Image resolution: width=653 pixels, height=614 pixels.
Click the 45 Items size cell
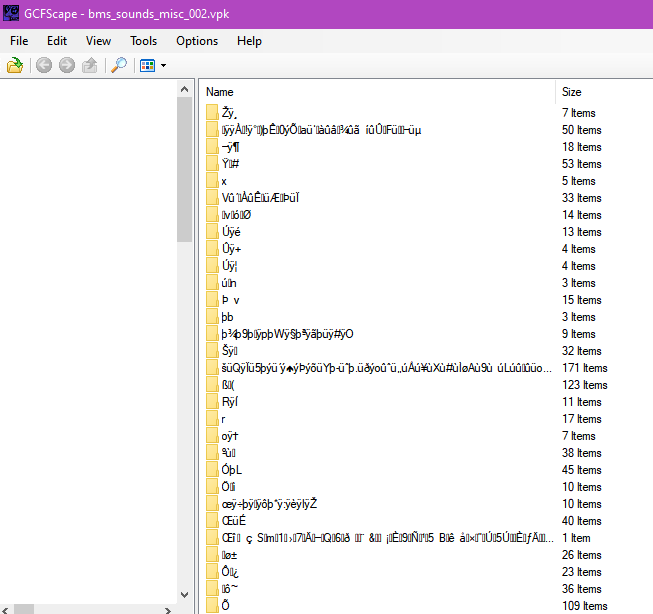coord(582,470)
